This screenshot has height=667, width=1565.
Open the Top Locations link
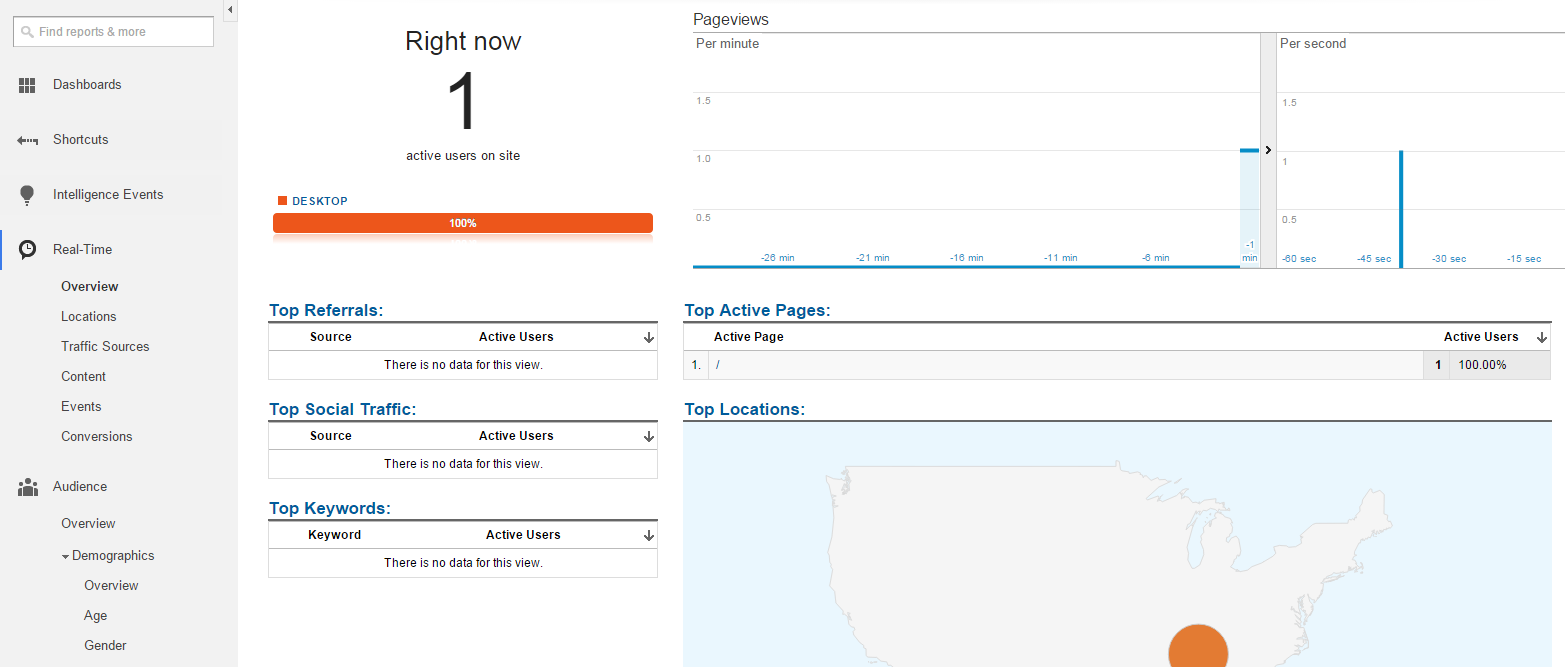point(744,410)
